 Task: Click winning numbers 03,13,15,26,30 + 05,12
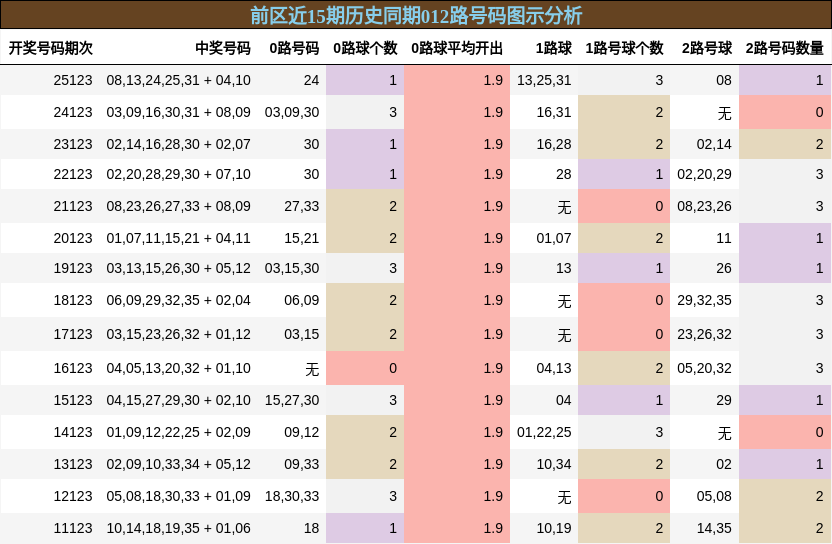(178, 268)
